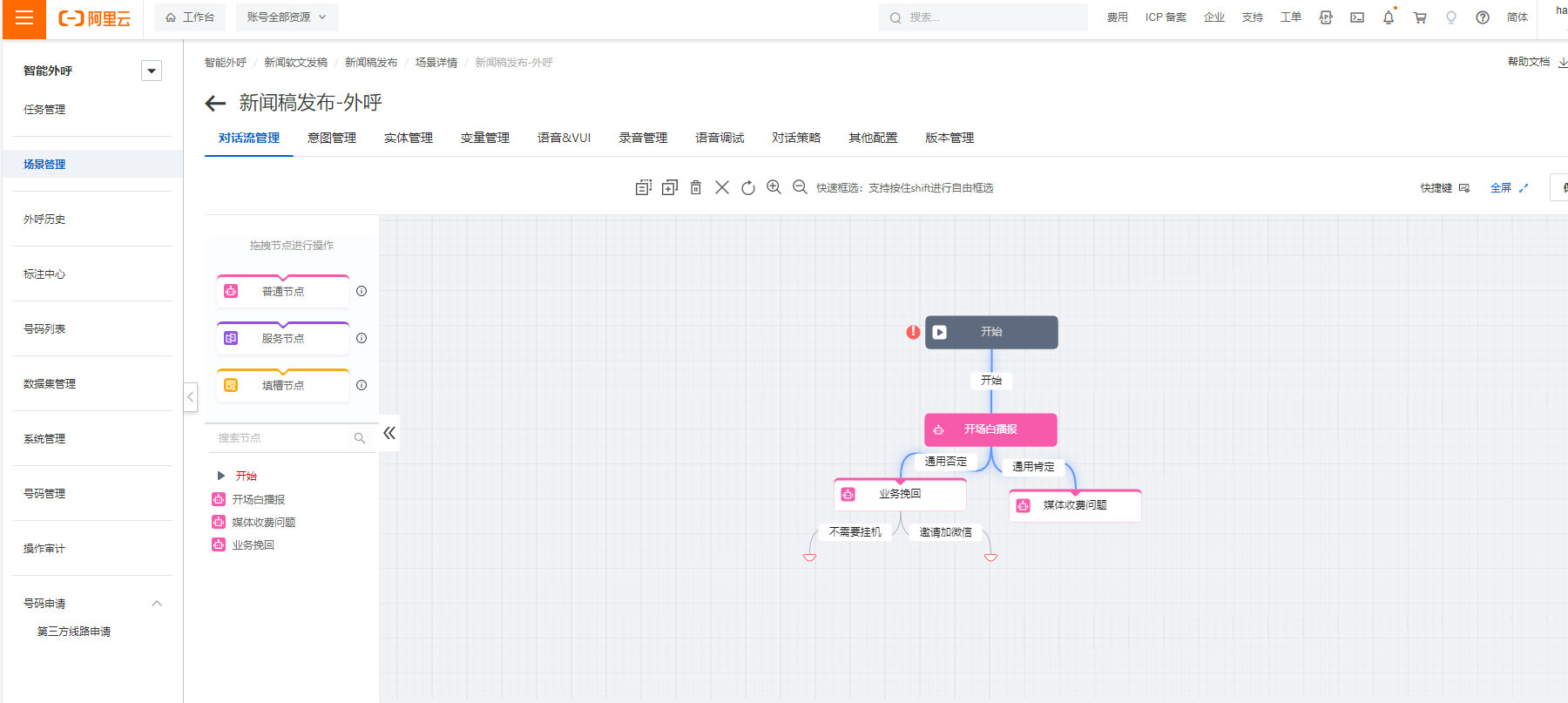Click the Alibaba Cloud logo
This screenshot has height=703, width=1568.
pyautogui.click(x=94, y=18)
